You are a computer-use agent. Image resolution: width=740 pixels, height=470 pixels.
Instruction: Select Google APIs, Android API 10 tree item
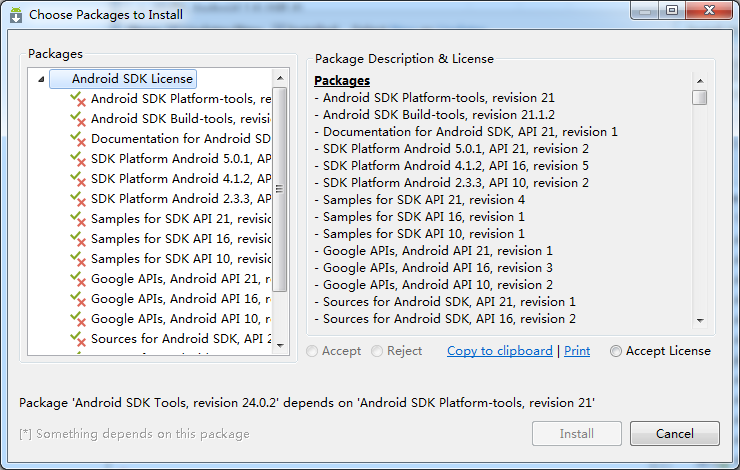(181, 319)
